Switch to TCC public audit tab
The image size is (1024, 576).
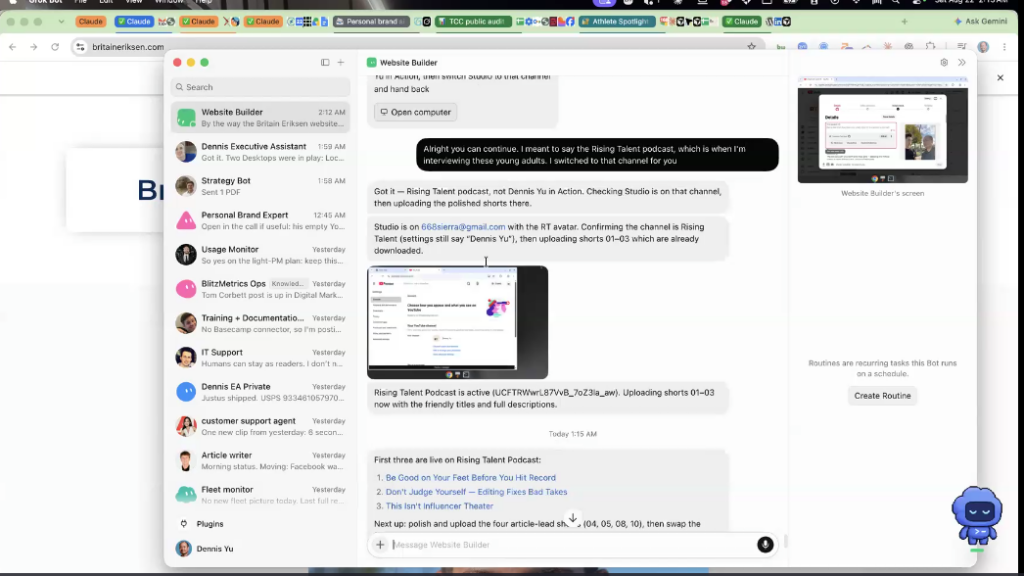coord(473,22)
